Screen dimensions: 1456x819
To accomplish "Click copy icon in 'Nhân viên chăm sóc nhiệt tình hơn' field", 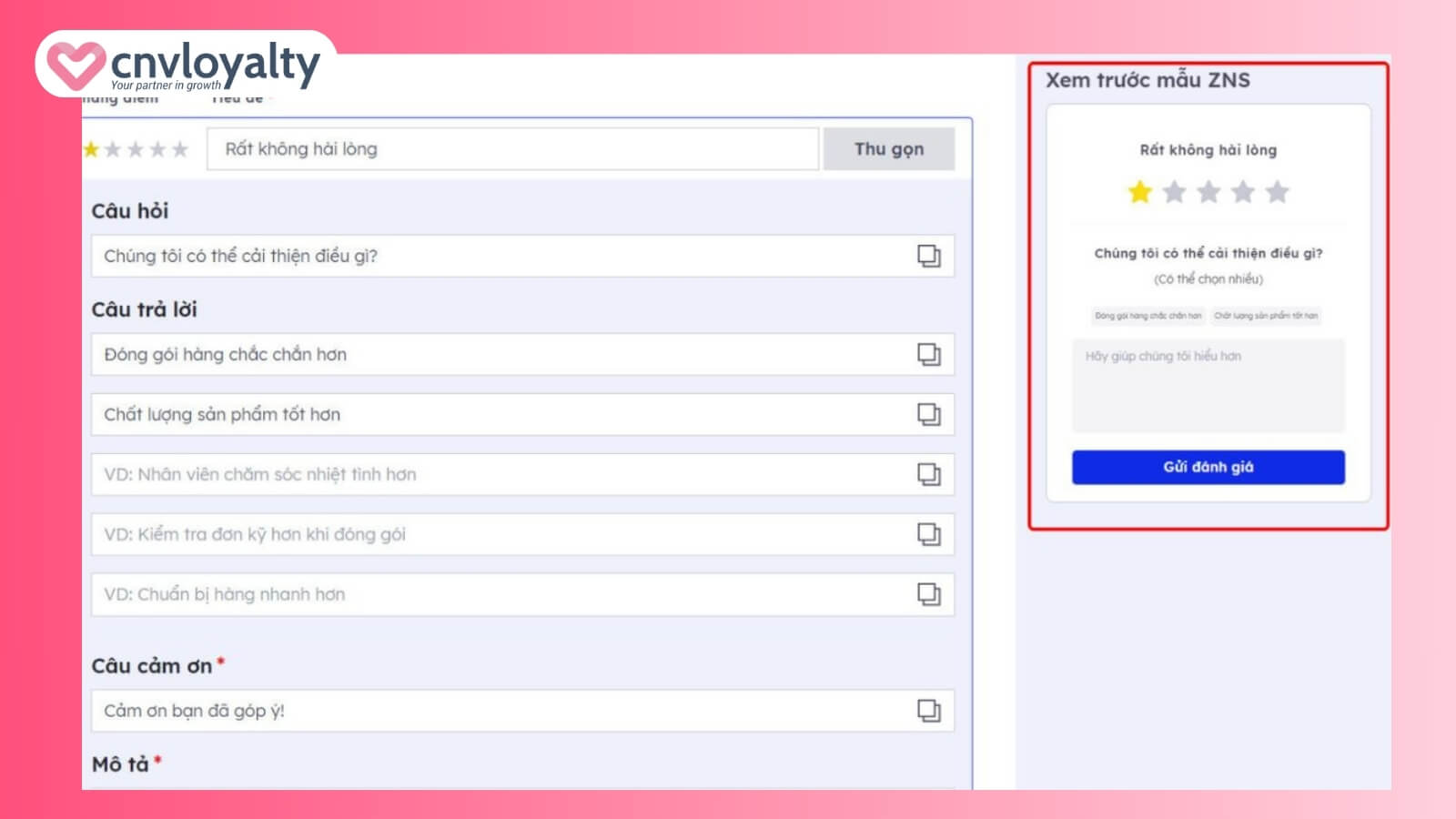I will point(928,474).
